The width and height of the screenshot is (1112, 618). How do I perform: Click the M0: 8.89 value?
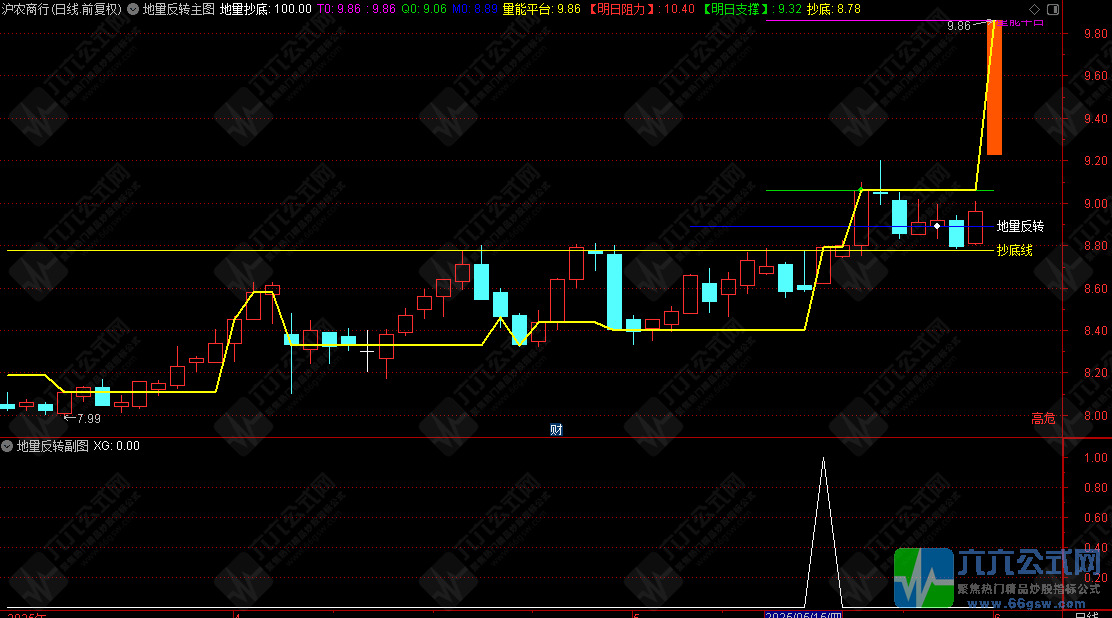(x=474, y=9)
